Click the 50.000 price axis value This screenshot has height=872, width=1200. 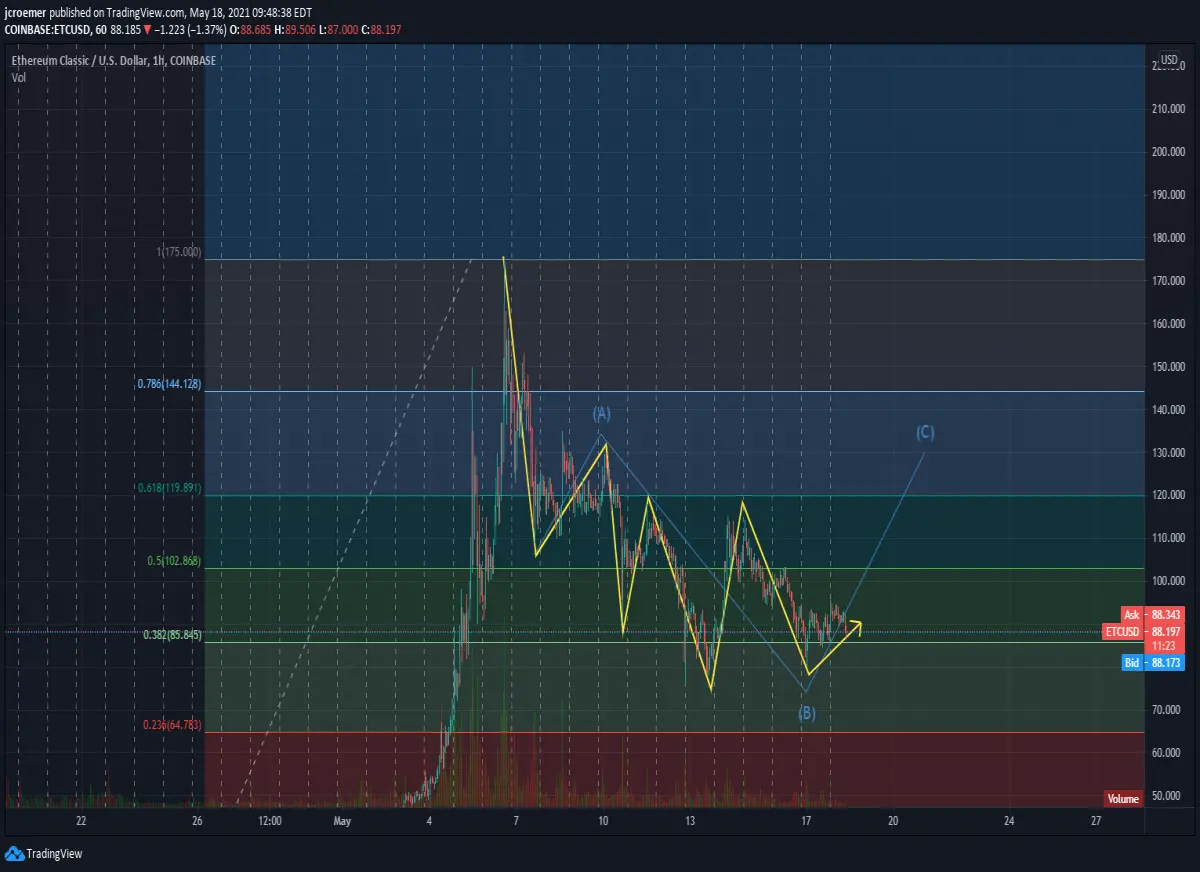[1168, 796]
